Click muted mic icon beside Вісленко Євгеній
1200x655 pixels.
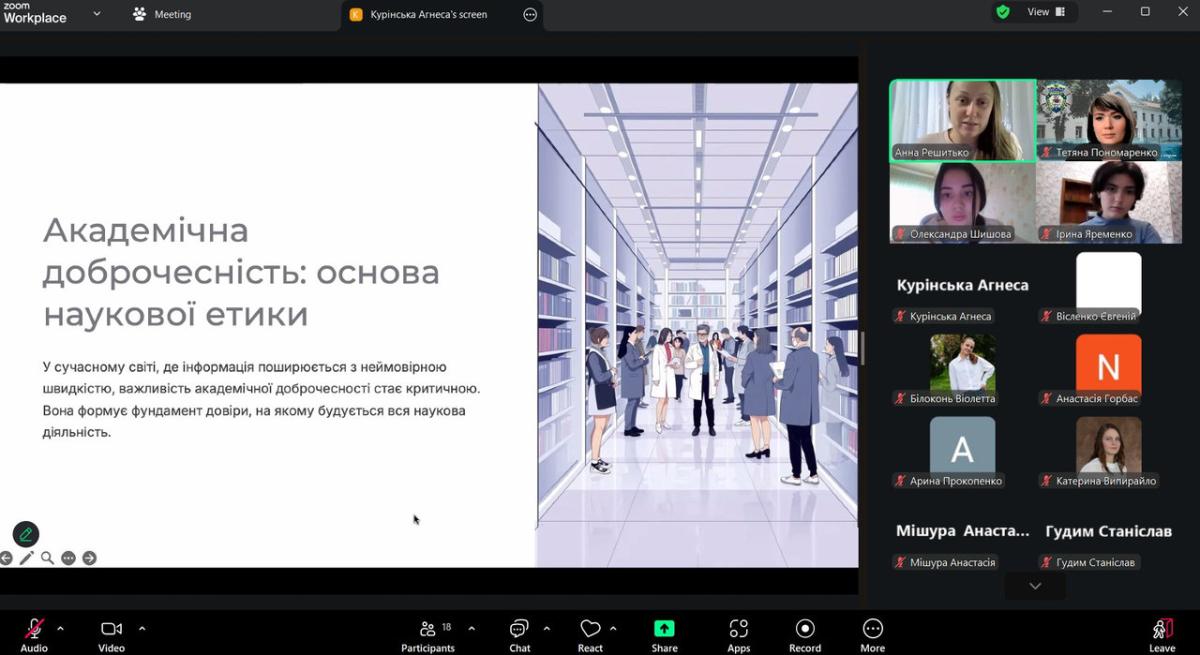pyautogui.click(x=1048, y=317)
